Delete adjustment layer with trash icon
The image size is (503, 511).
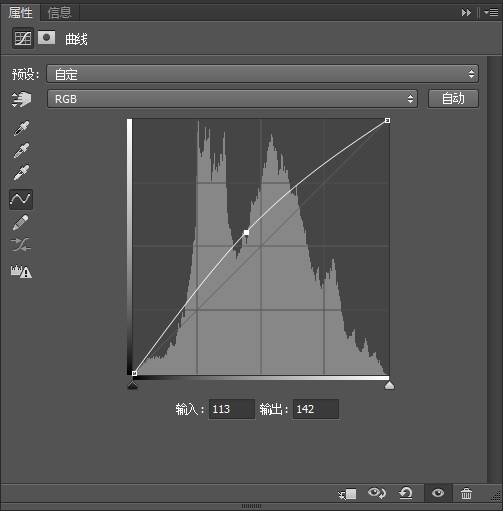click(466, 493)
